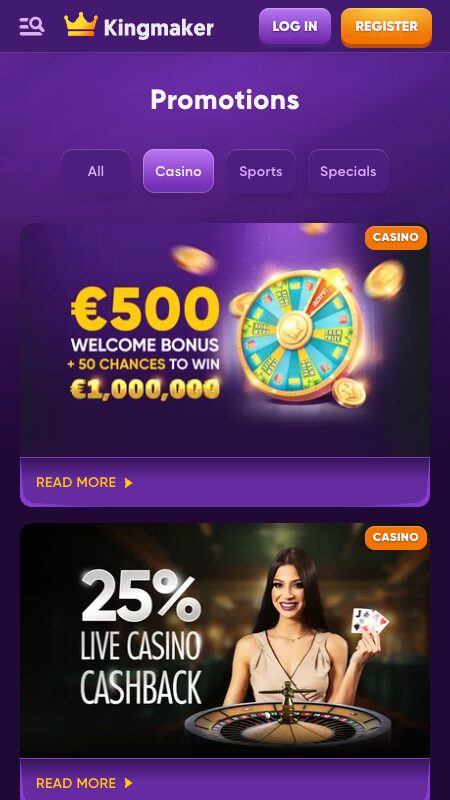Click the LOG IN button
Viewport: 450px width, 800px height.
click(294, 26)
